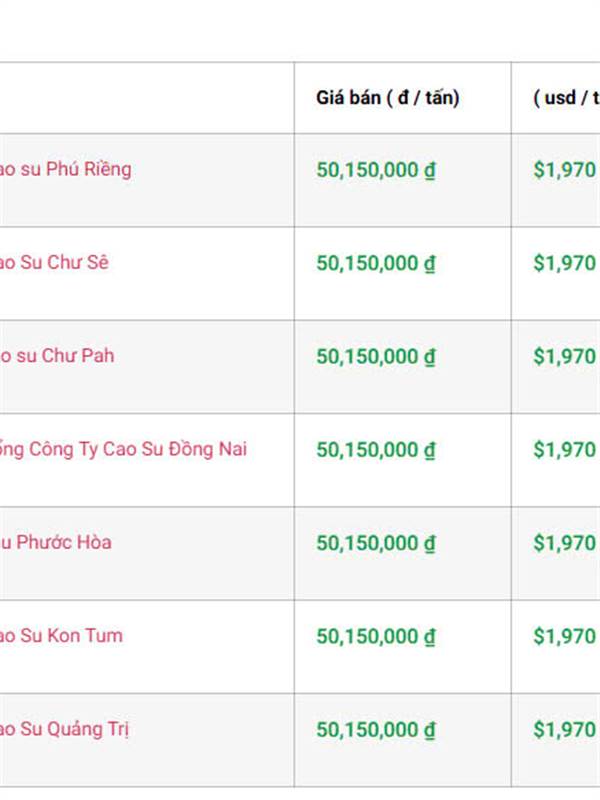The width and height of the screenshot is (600, 800).
Task: Open the Cao Su Quảng Trị link
Action: (x=64, y=730)
